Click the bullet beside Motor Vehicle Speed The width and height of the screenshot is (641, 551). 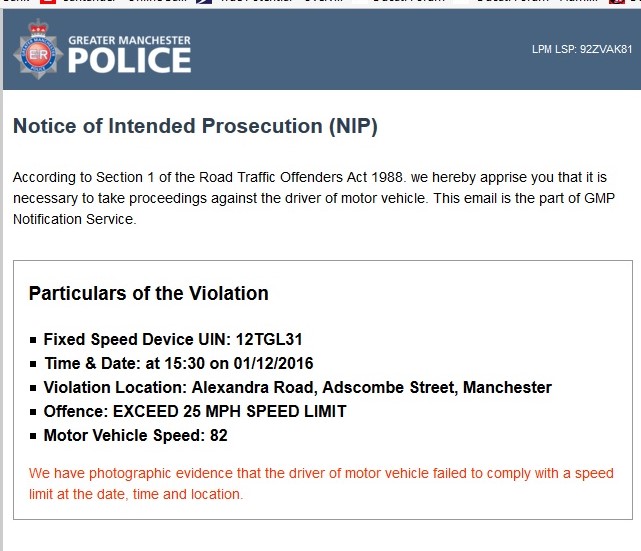pos(34,437)
